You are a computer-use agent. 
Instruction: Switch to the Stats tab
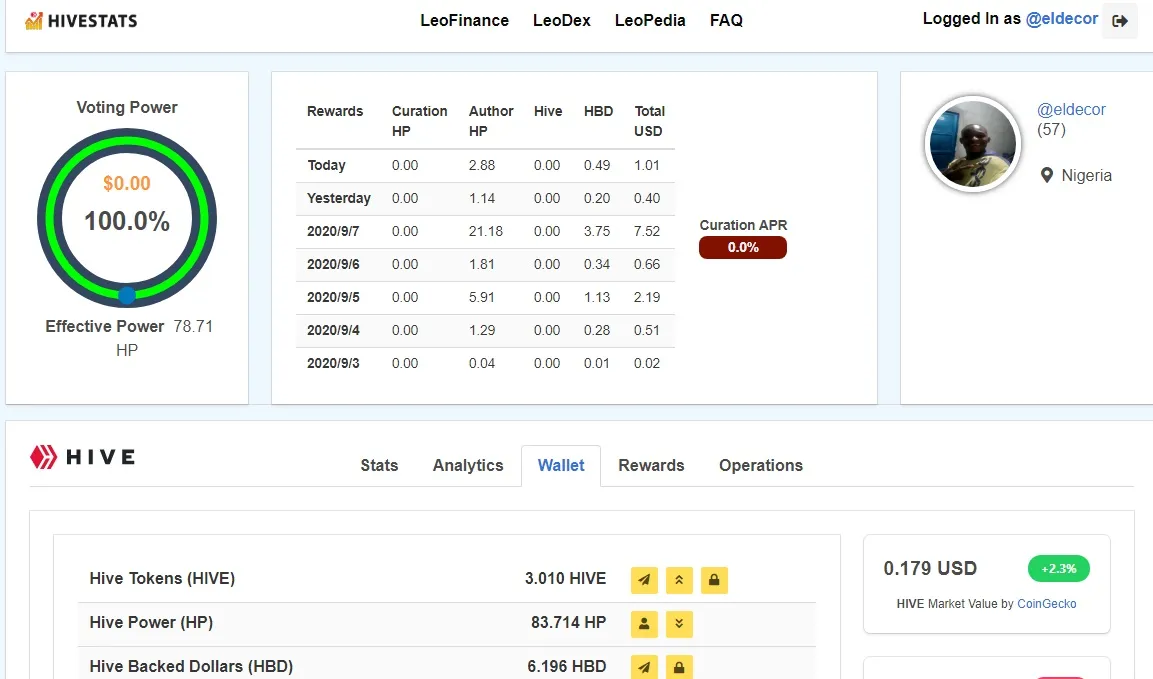tap(379, 466)
